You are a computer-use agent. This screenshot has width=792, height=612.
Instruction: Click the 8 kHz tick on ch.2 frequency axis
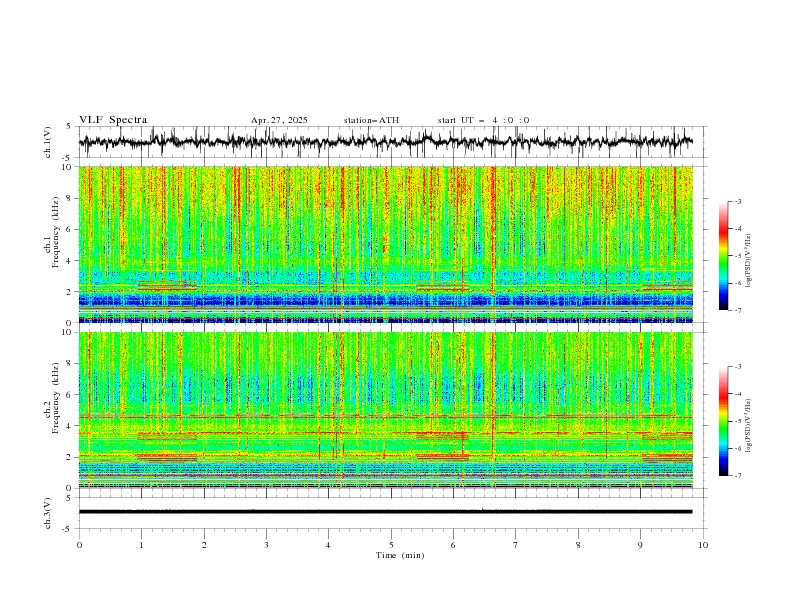[70, 364]
